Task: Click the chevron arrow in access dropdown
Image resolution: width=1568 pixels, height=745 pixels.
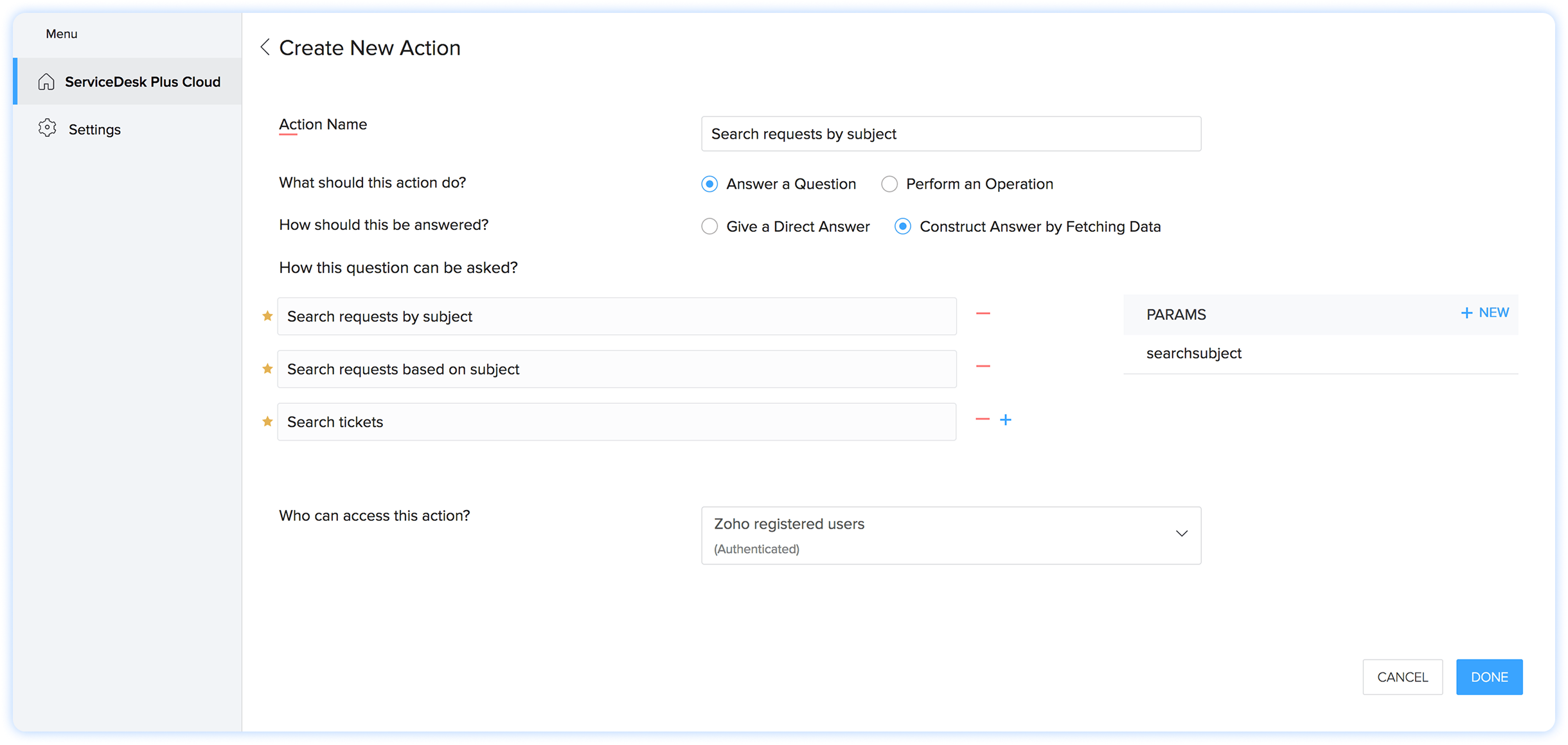Action: [x=1181, y=534]
